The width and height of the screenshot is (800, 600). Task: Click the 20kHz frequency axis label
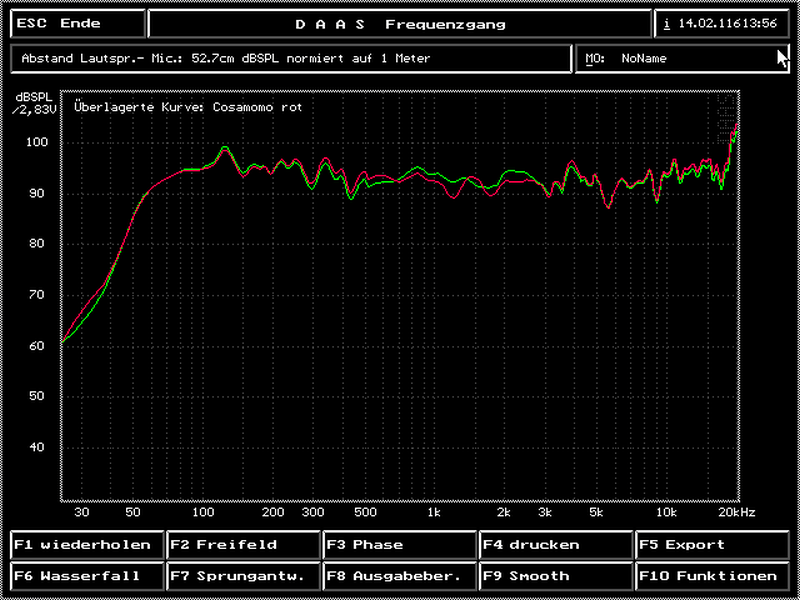tap(736, 513)
